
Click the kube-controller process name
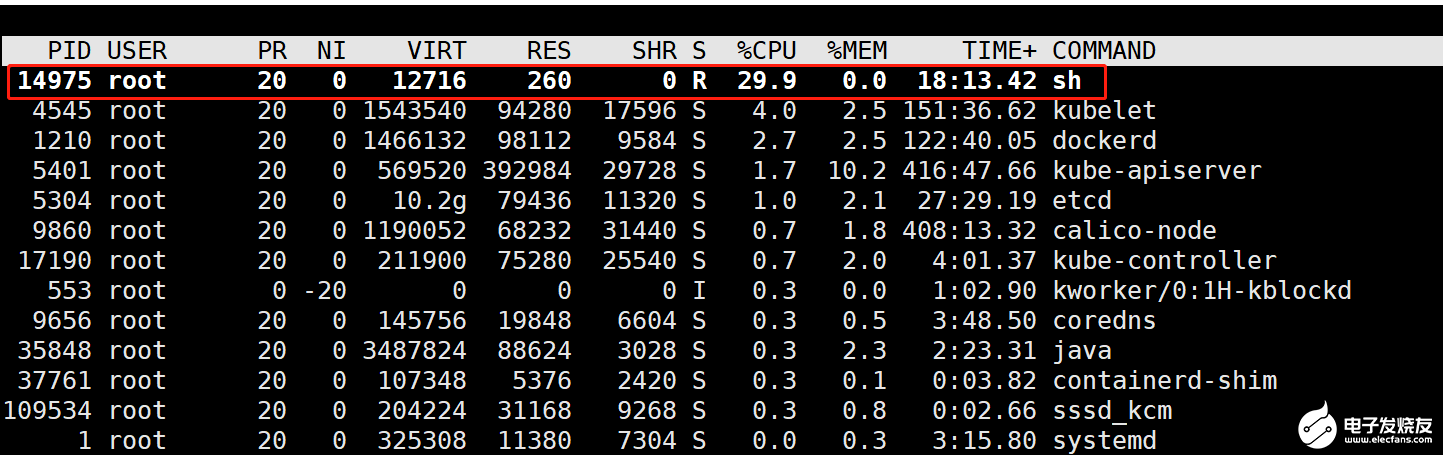[1164, 261]
